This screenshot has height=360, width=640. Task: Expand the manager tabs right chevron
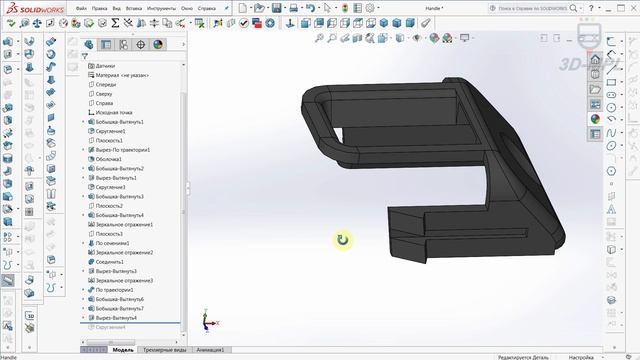pos(184,44)
